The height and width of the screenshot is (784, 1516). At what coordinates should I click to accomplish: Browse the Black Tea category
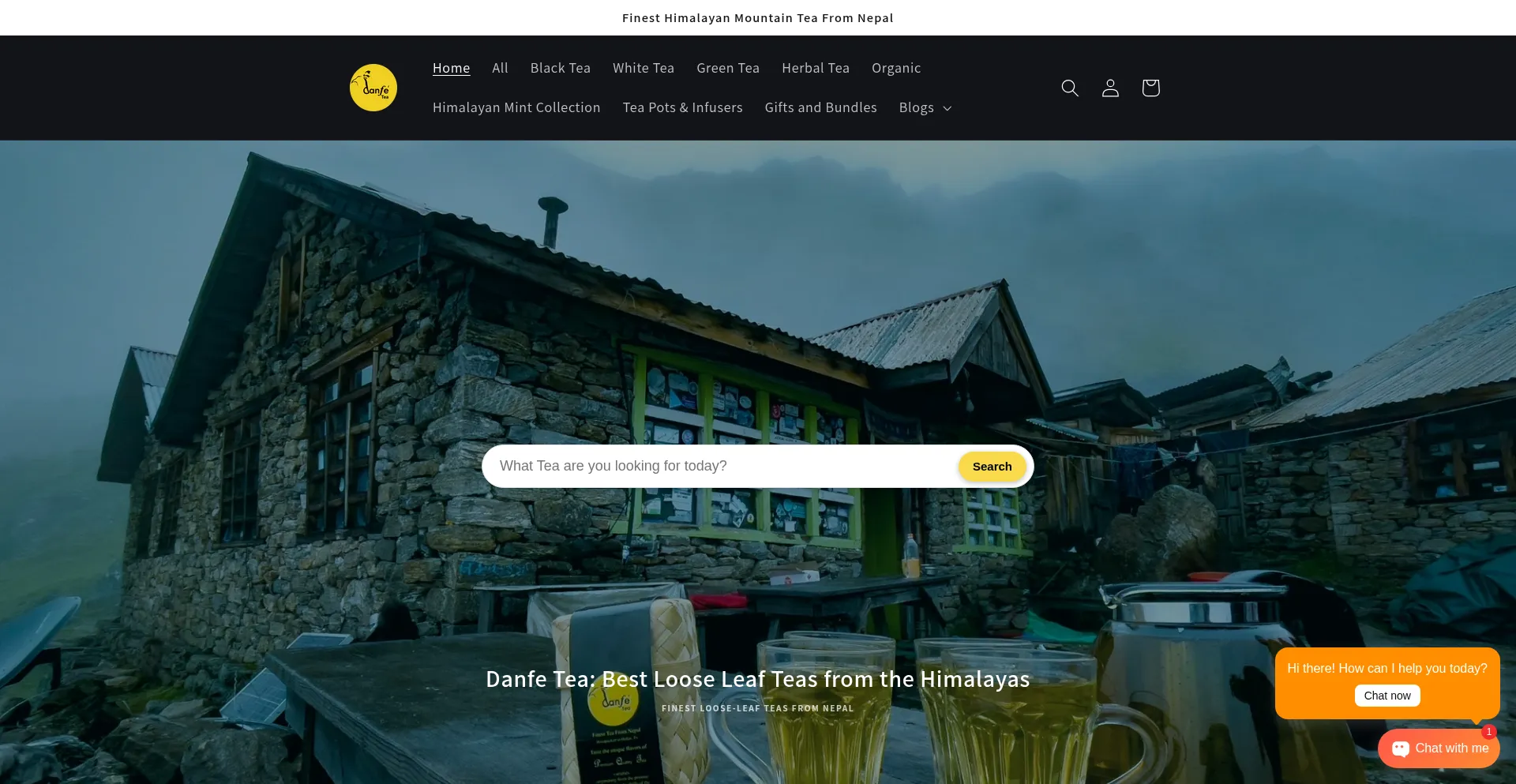pyautogui.click(x=560, y=68)
